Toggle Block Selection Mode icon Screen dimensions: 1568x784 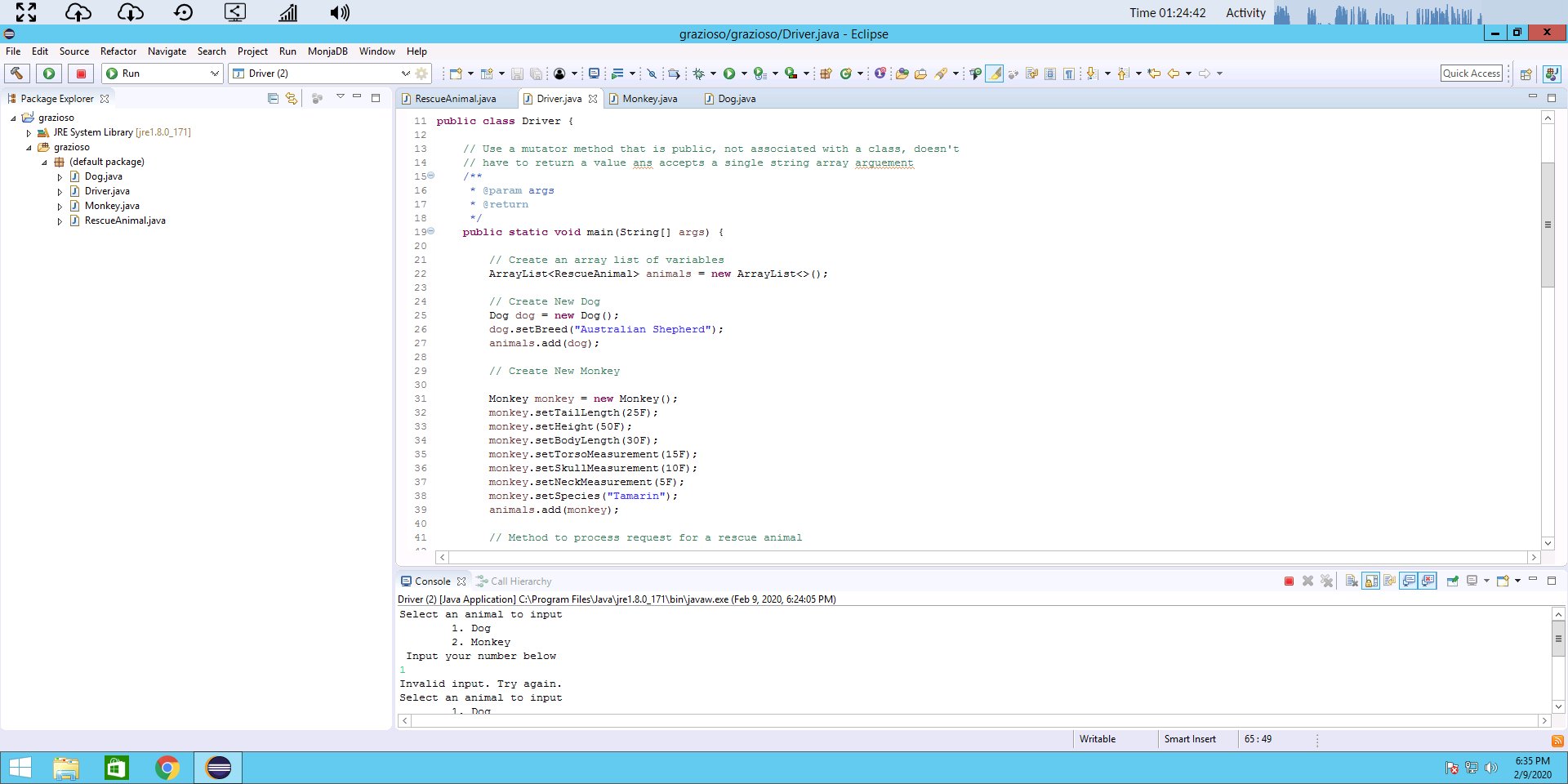(1050, 73)
